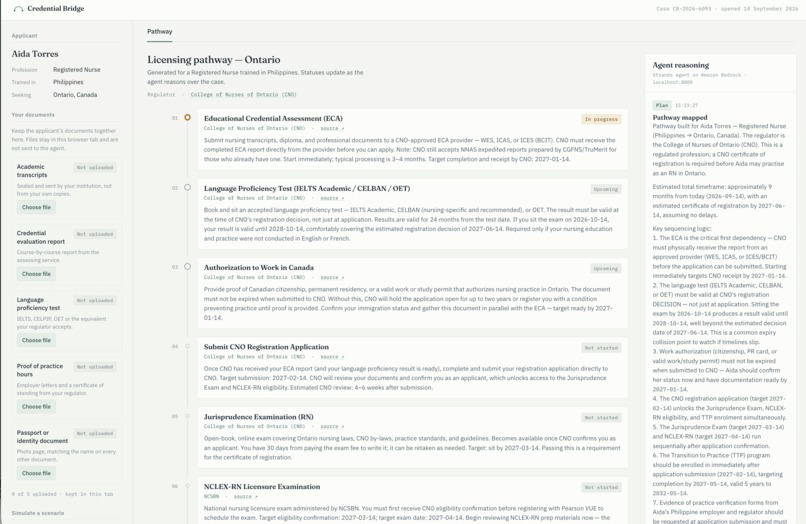Click Not uploaded badge on Passport or identity document
806x524 pixels.
point(95,433)
